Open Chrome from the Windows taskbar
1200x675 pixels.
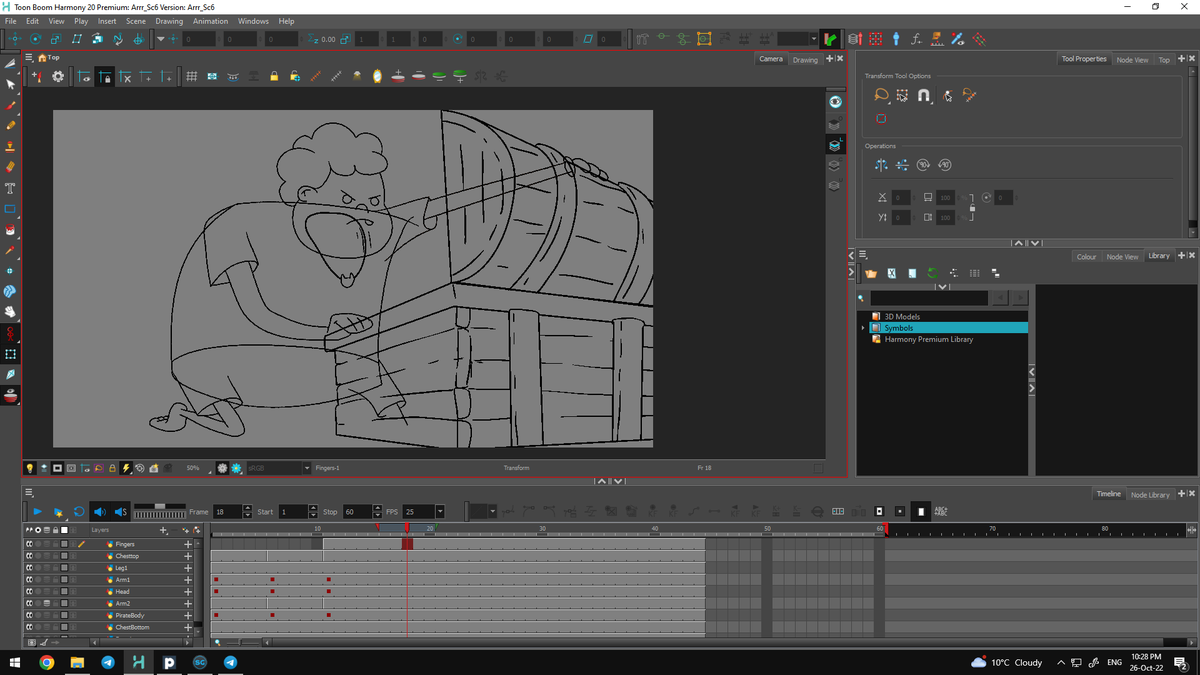[46, 662]
